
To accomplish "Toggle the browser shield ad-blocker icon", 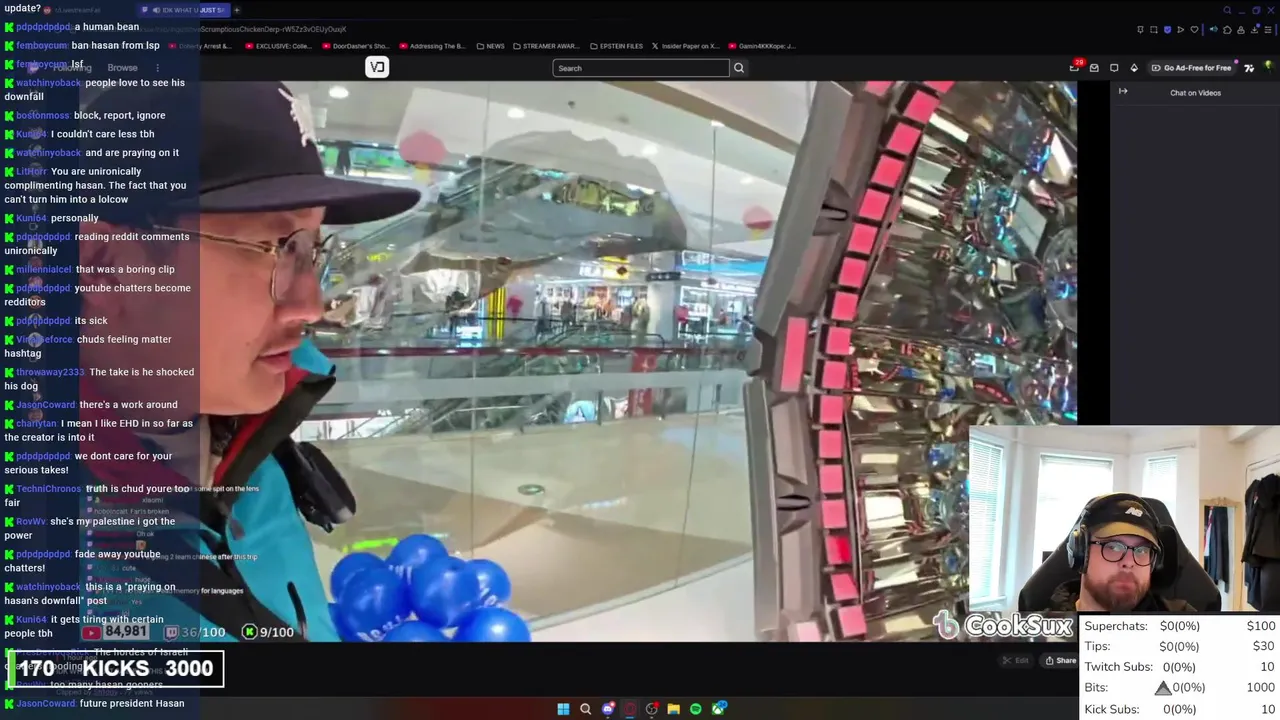I will [x=1167, y=30].
